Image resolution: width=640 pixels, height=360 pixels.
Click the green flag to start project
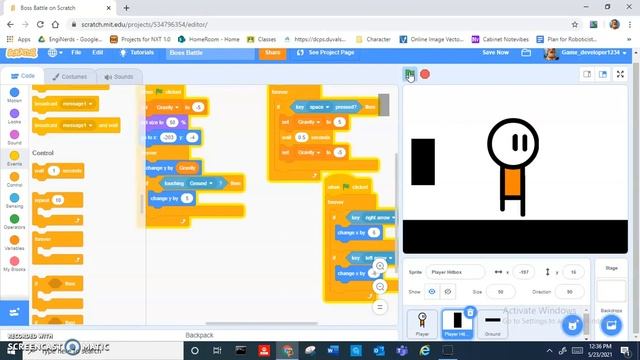pyautogui.click(x=410, y=74)
